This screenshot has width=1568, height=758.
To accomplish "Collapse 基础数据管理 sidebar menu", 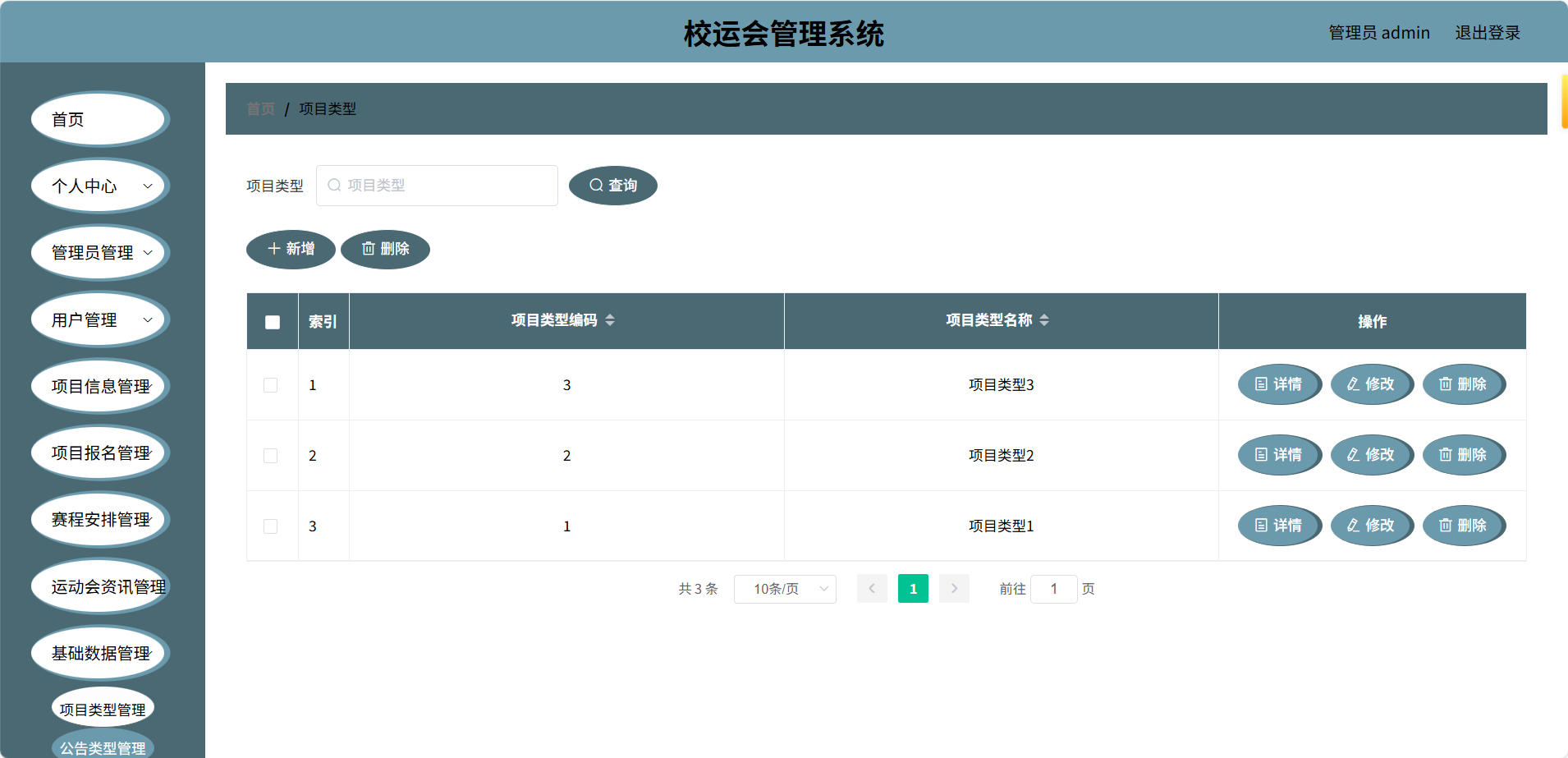I will [x=99, y=654].
